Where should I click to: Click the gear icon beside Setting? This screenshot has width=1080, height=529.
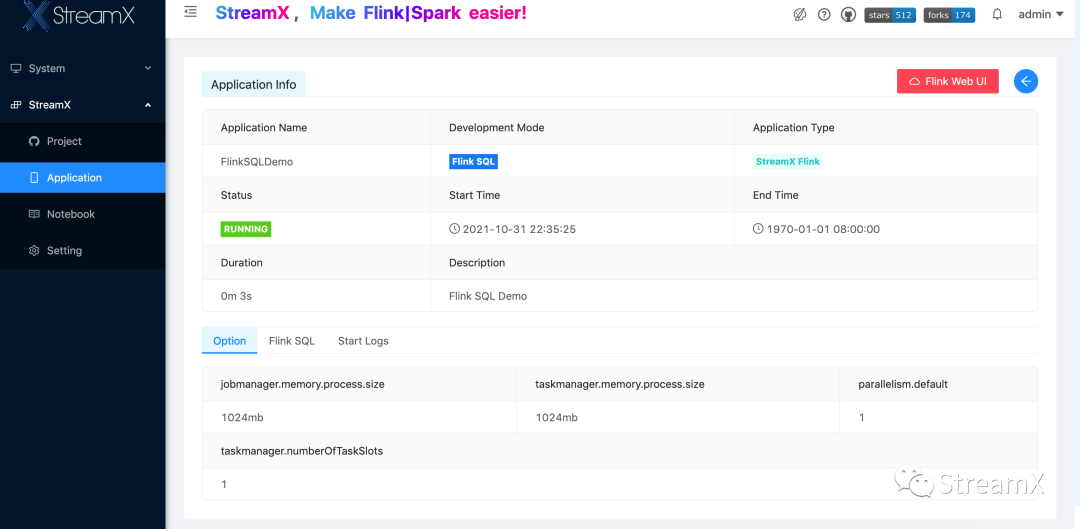tap(34, 251)
